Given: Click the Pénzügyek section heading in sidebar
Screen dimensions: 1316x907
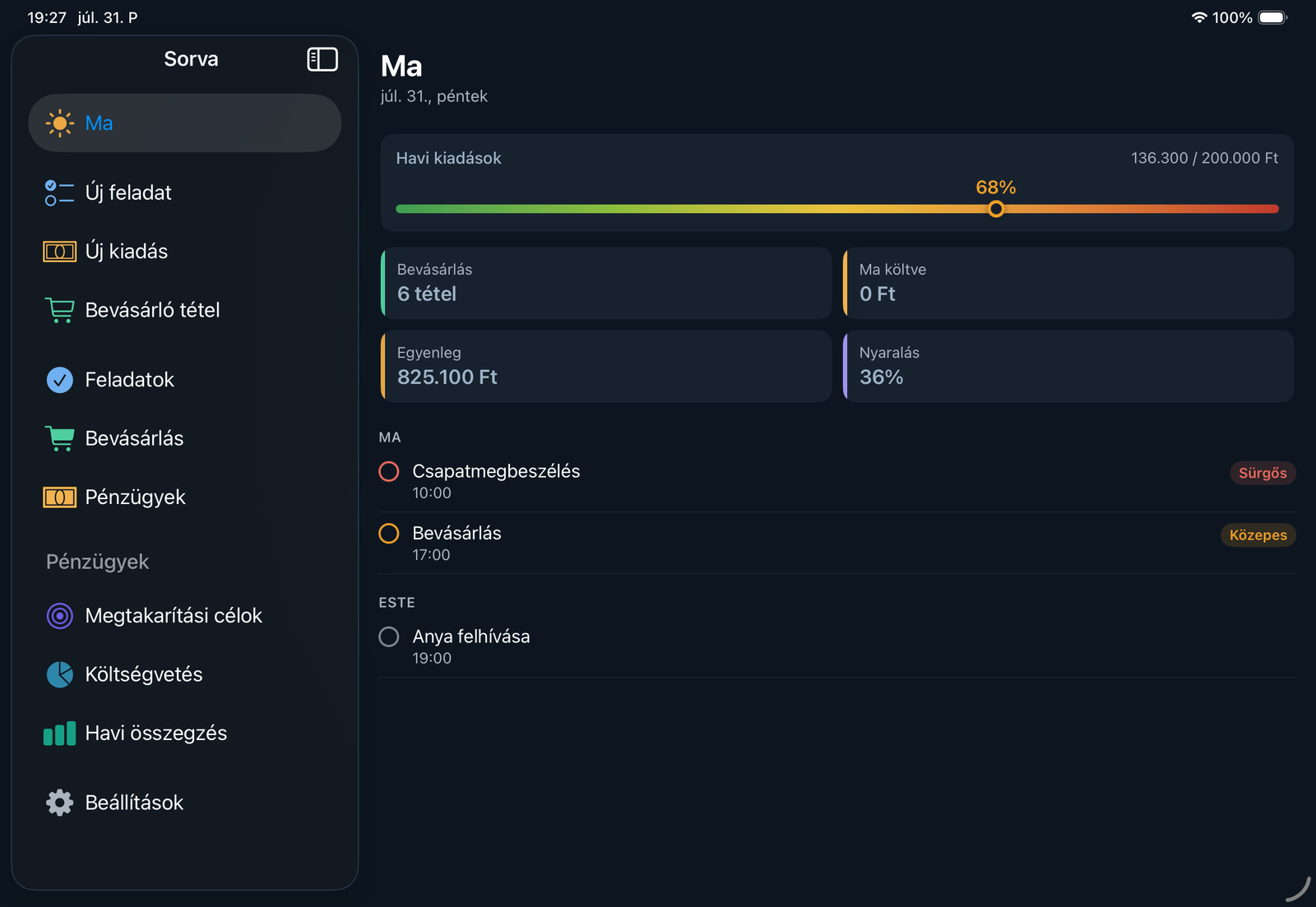Looking at the screenshot, I should [x=97, y=562].
